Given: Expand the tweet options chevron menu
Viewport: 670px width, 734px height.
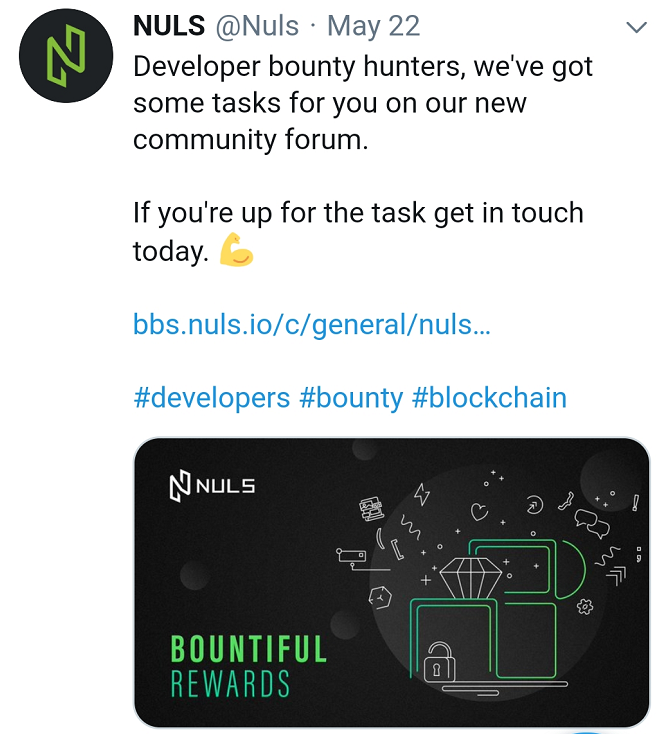Looking at the screenshot, I should 636,27.
